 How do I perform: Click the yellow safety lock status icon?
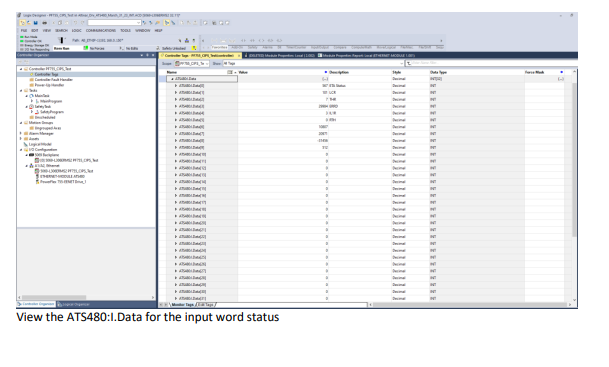pyautogui.click(x=194, y=48)
